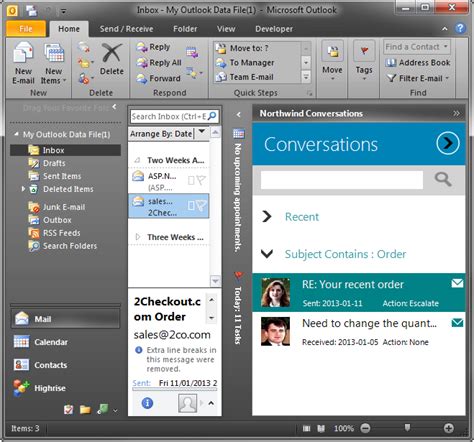Screen dimensions: 474x442
Task: Open the Quick Steps dialog launcher
Action: [310, 93]
